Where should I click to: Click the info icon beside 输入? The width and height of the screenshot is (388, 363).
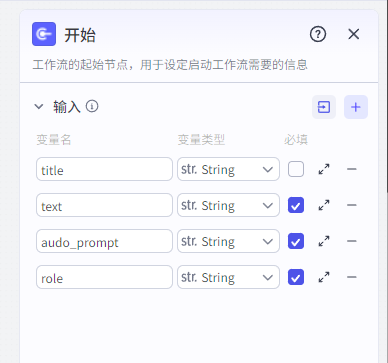click(x=92, y=106)
